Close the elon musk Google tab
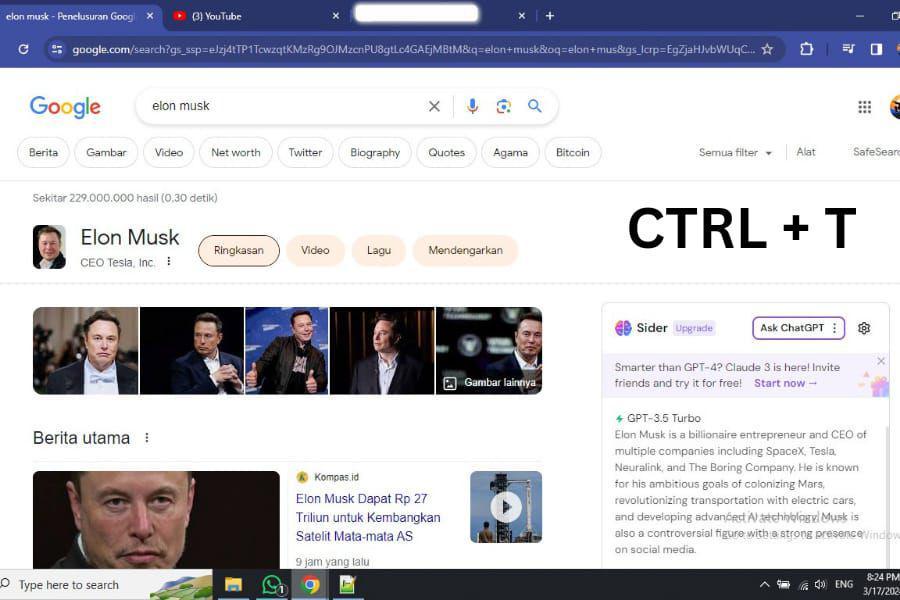Image resolution: width=900 pixels, height=600 pixels. (x=150, y=16)
